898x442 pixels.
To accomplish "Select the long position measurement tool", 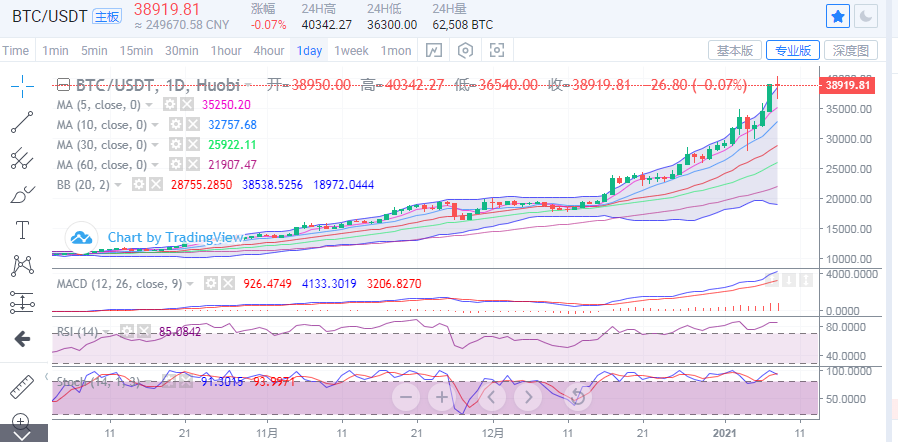I will (22, 302).
